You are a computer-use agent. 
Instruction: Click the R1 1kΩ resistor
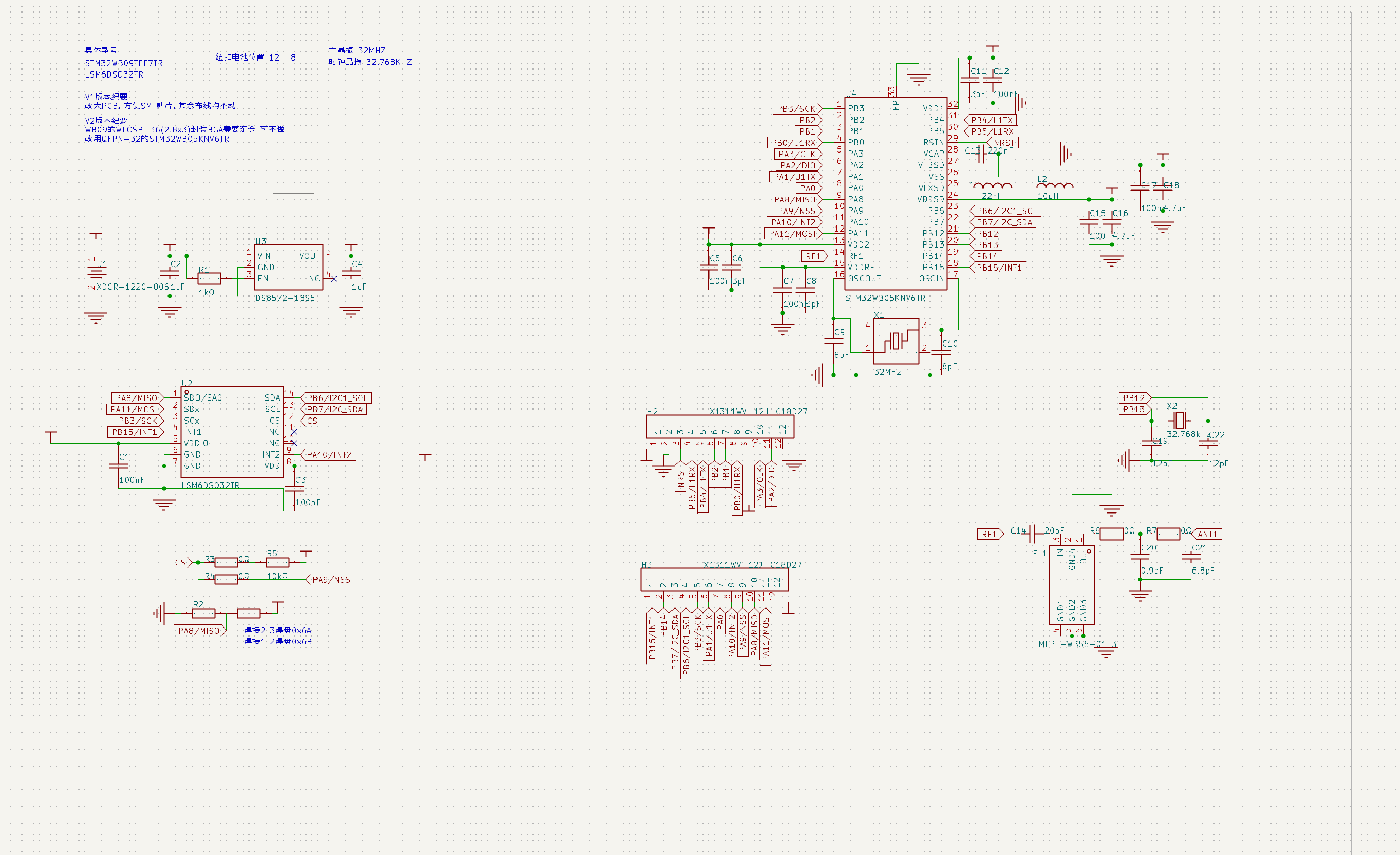coord(209,278)
